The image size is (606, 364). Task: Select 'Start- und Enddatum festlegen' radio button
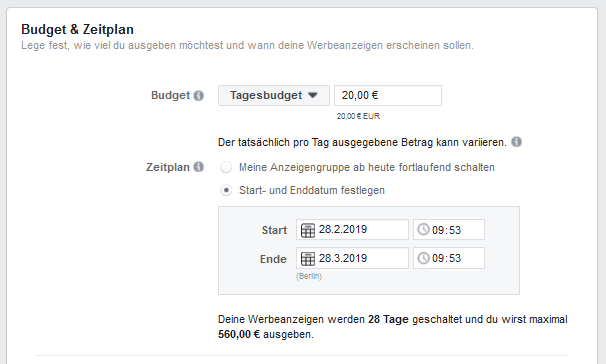click(x=226, y=190)
